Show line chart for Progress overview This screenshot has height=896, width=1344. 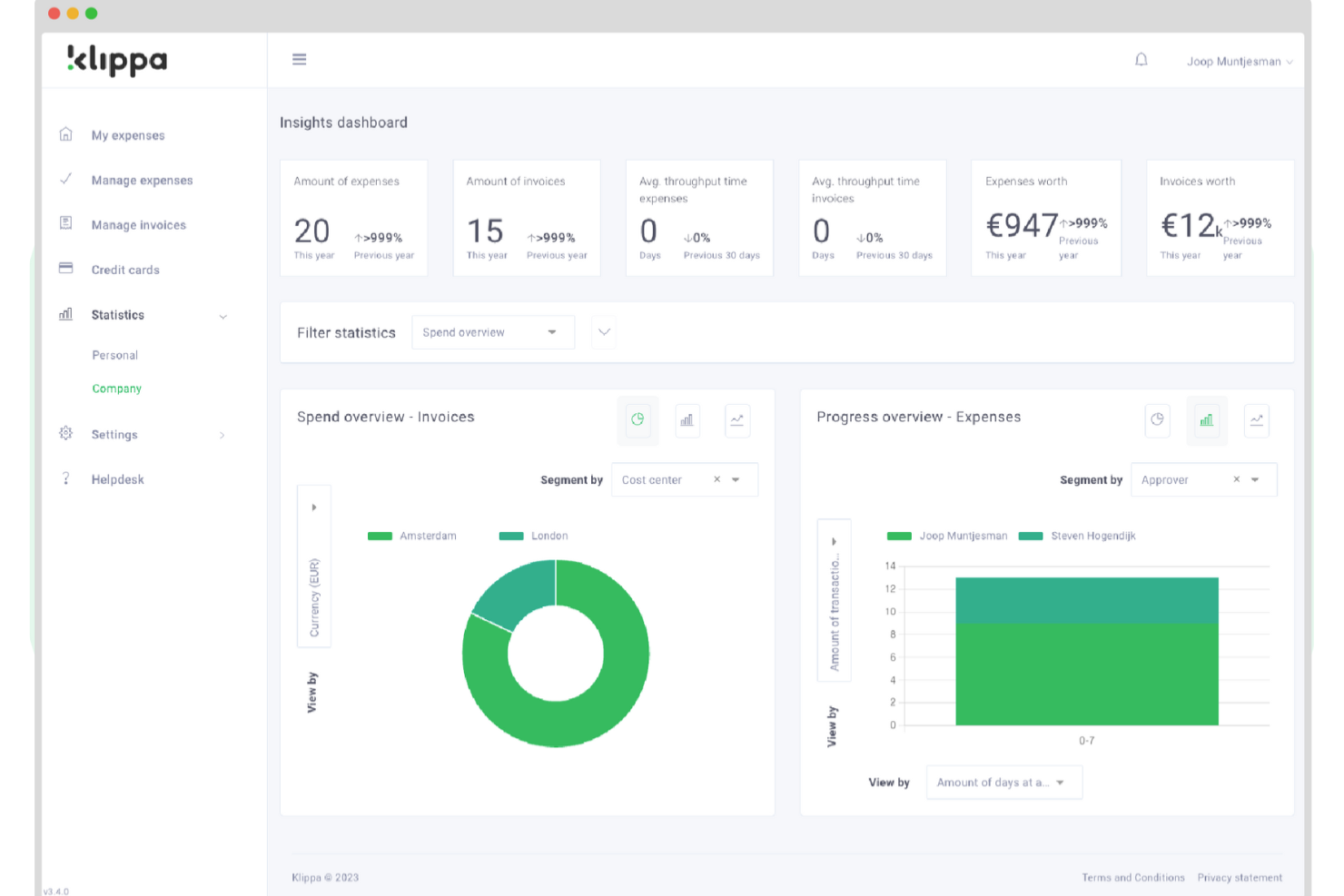[x=1257, y=420]
